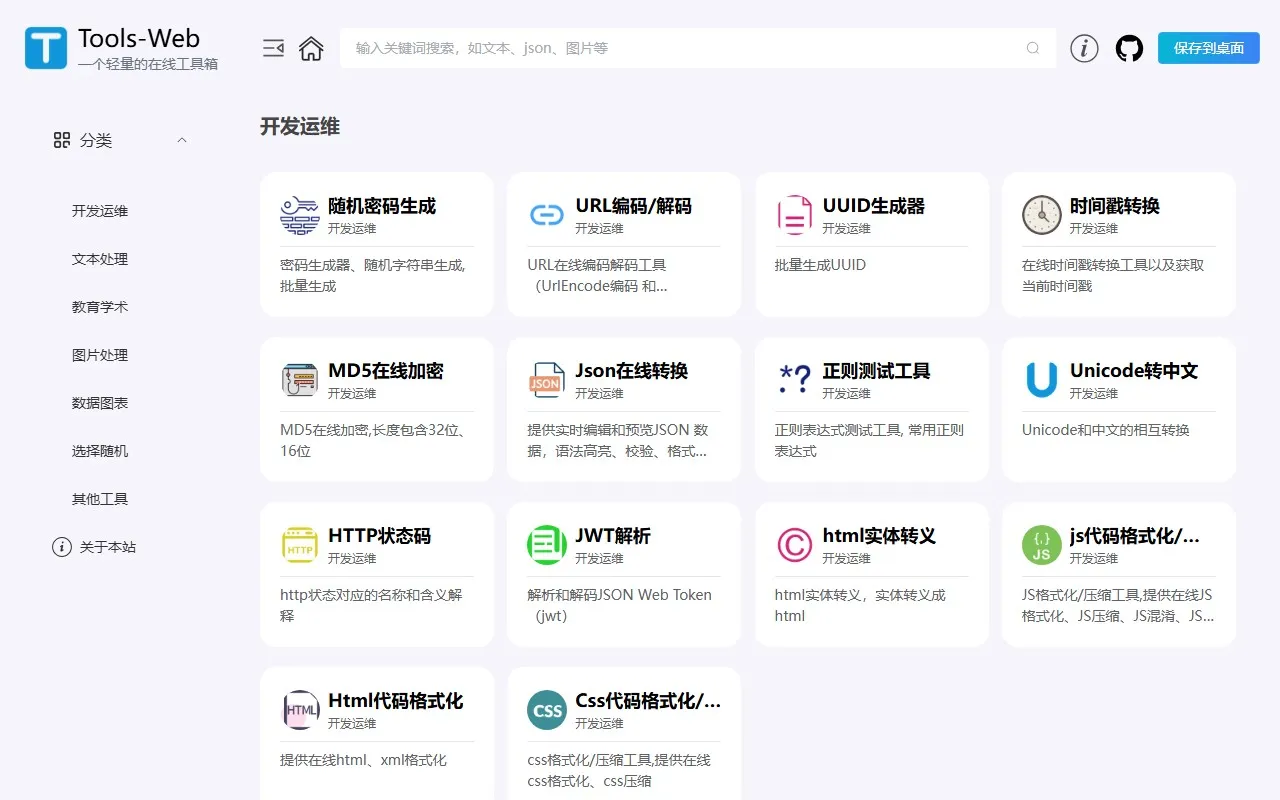
Task: Collapse the 分类 section with its chevron
Action: tap(182, 140)
